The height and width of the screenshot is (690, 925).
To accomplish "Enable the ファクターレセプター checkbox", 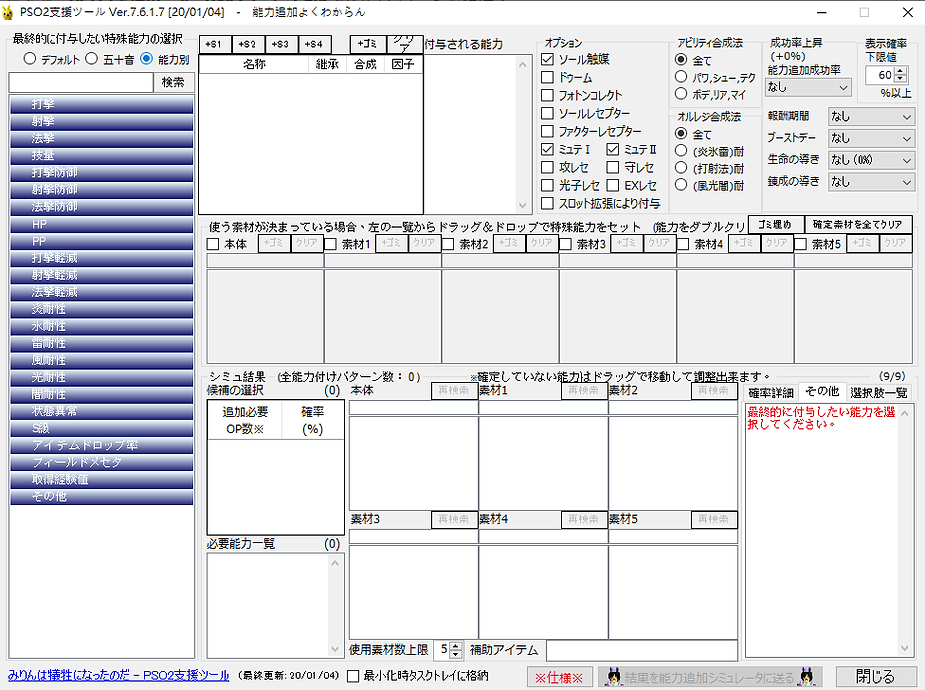I will (x=547, y=132).
